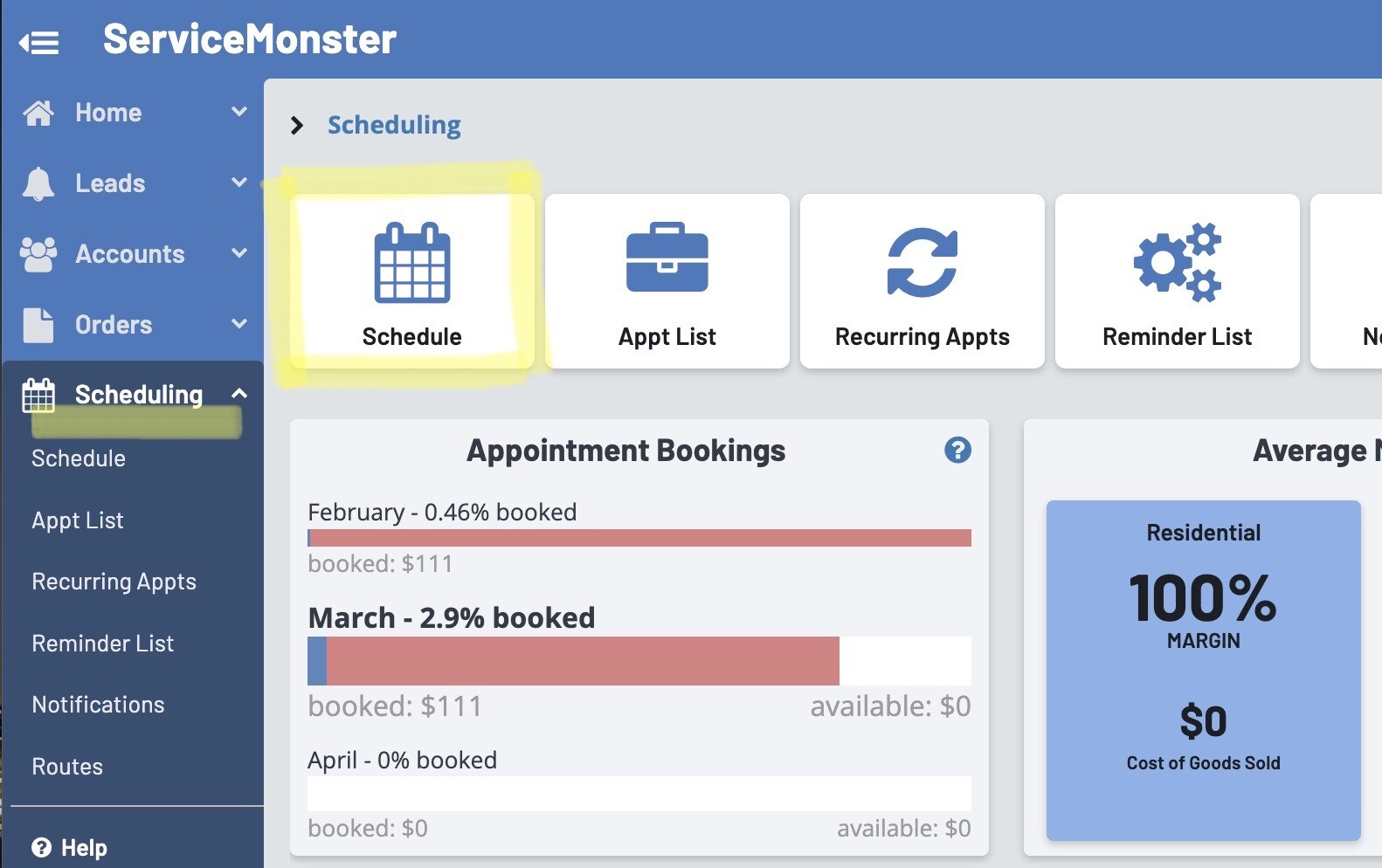
Task: Click the Residential margin card
Action: 1203,670
